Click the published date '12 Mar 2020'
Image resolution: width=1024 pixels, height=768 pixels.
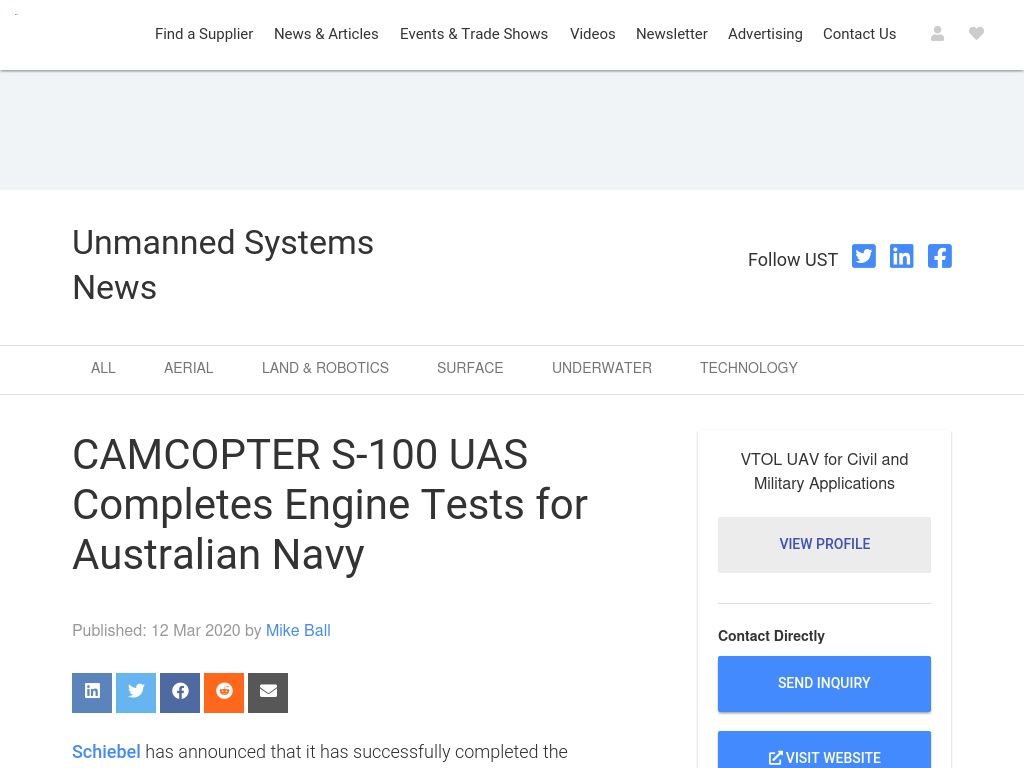[x=195, y=631]
